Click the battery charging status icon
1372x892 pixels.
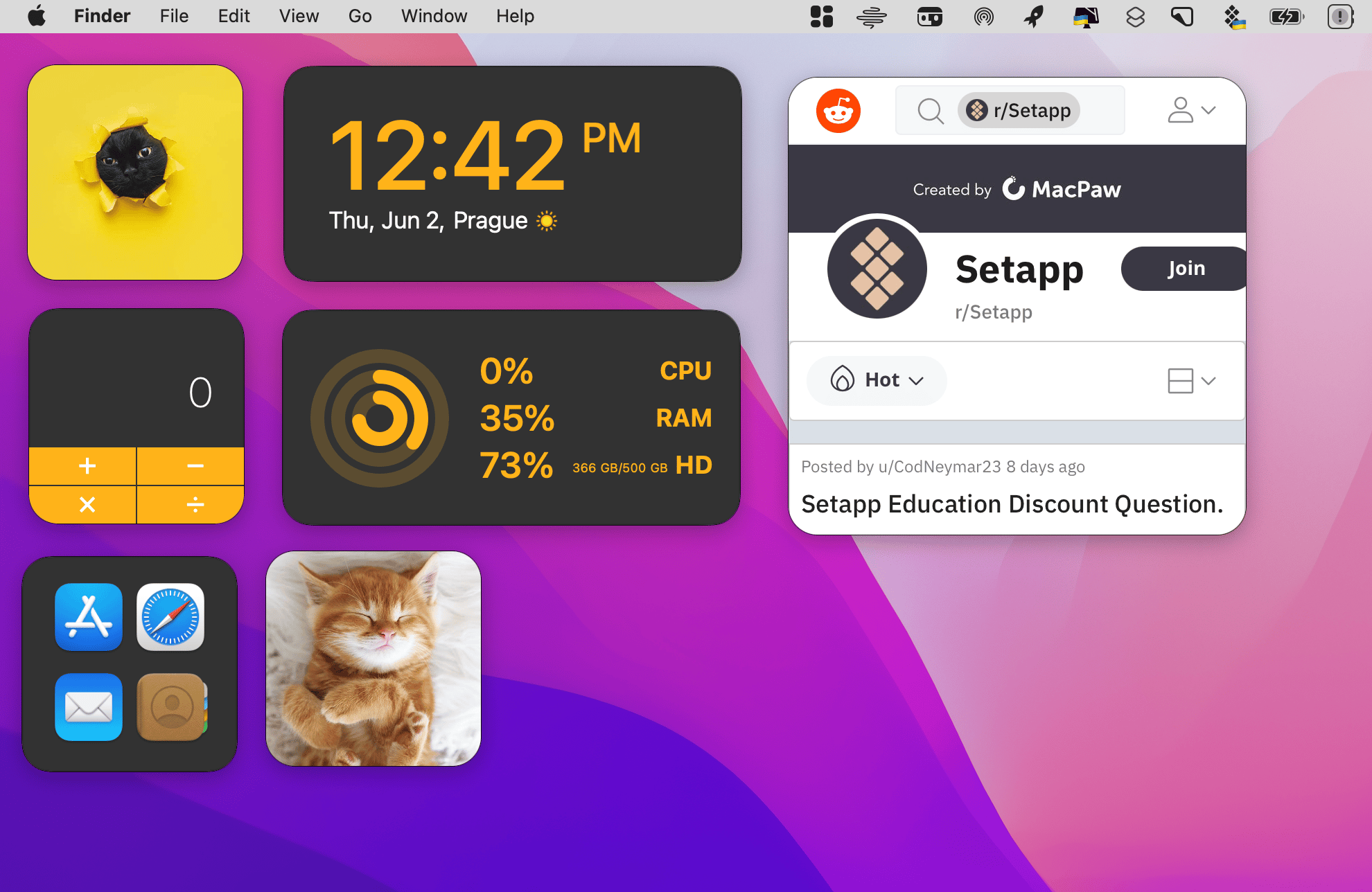[1287, 16]
